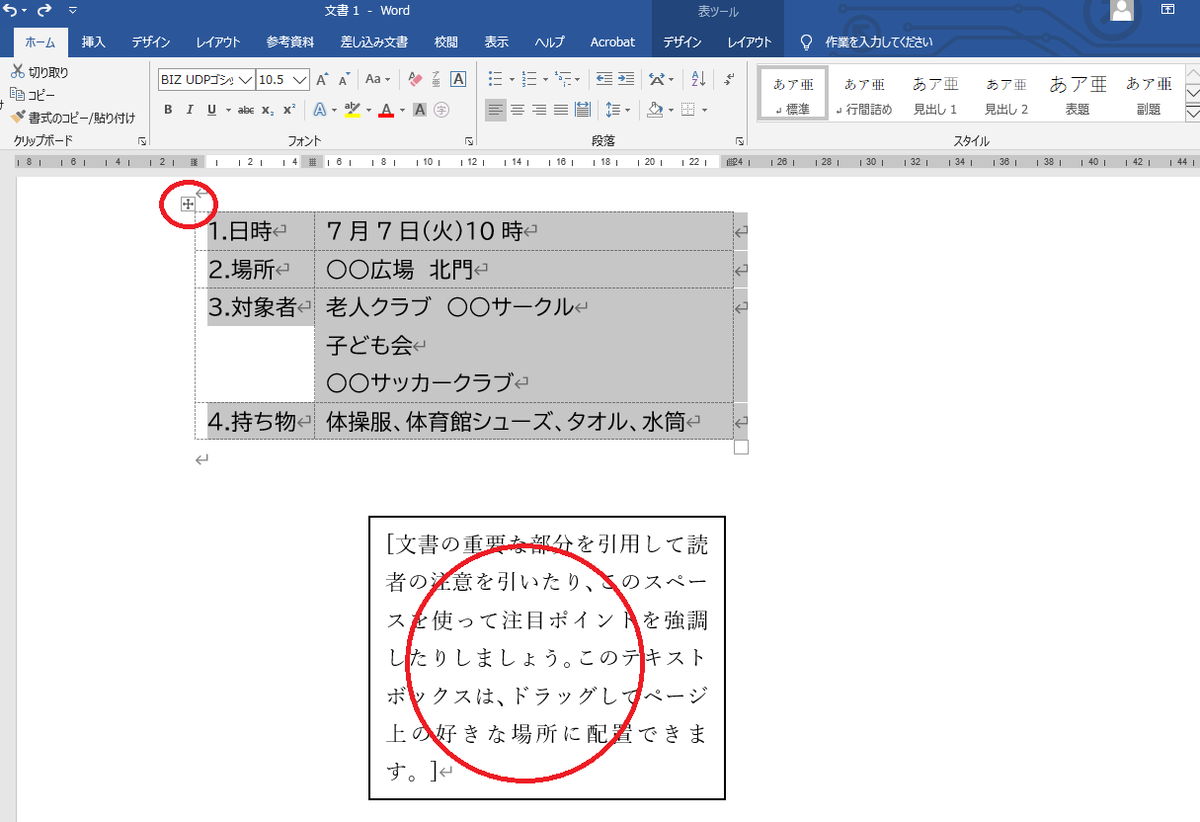
Task: Open the font color dropdown arrow
Action: coord(402,110)
